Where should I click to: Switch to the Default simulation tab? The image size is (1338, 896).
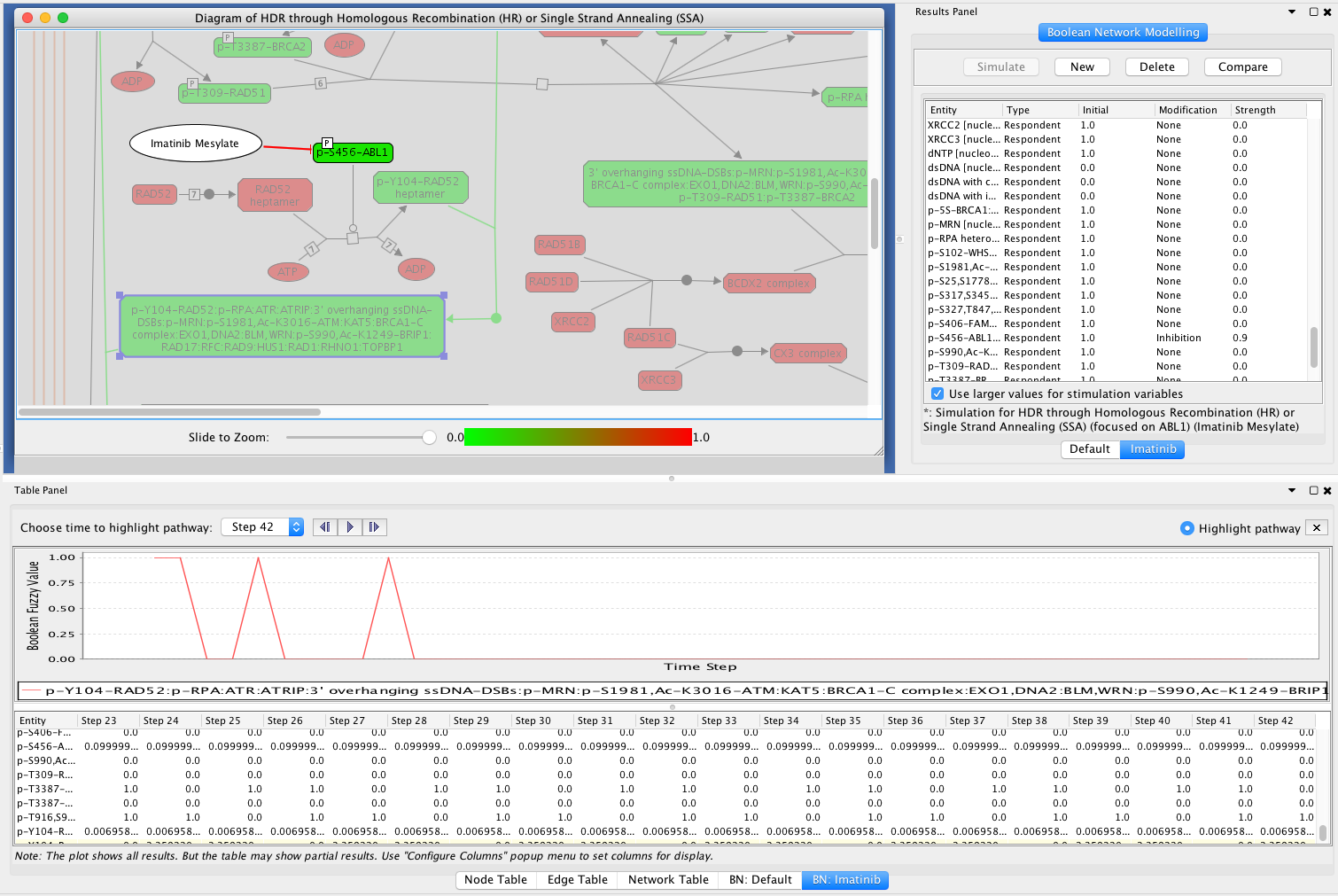(1090, 449)
